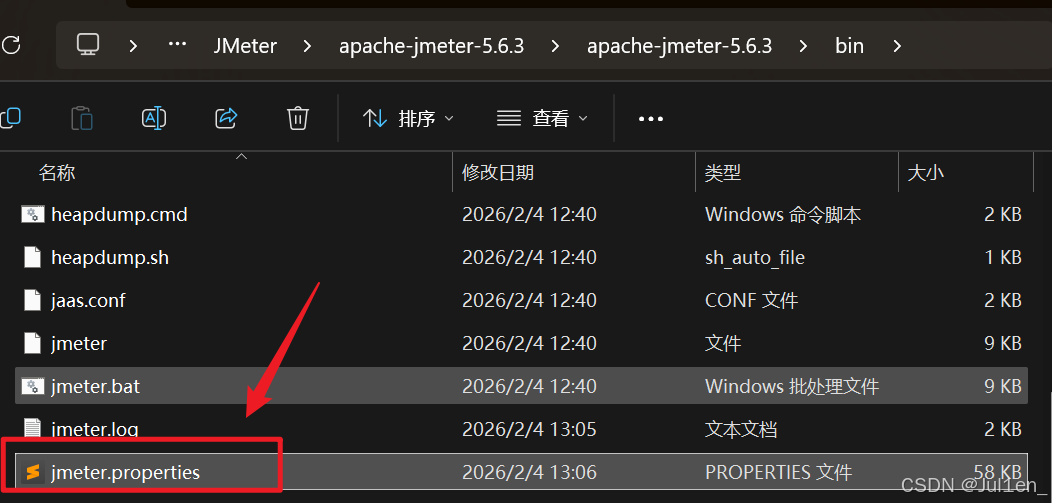
Task: Click the 1 KB size cell
Action: point(1003,258)
